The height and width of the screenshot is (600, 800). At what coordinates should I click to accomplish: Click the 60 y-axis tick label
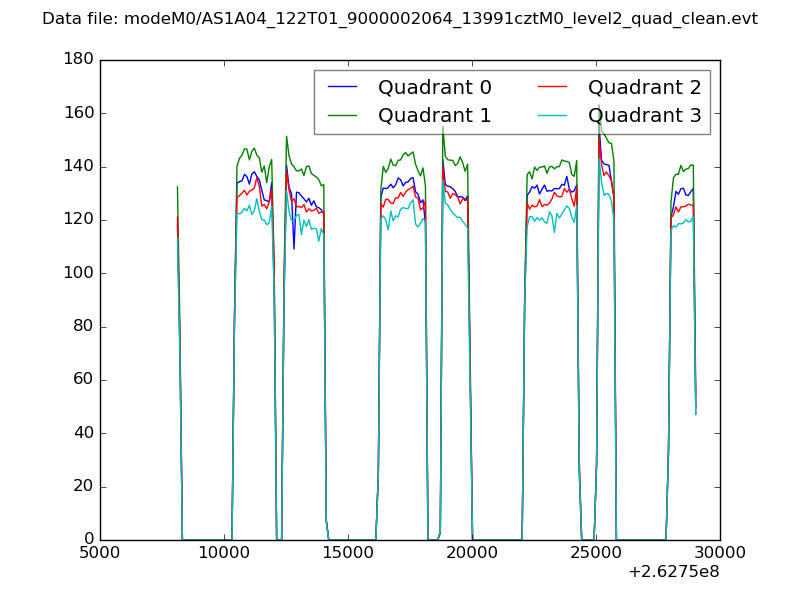(82, 380)
